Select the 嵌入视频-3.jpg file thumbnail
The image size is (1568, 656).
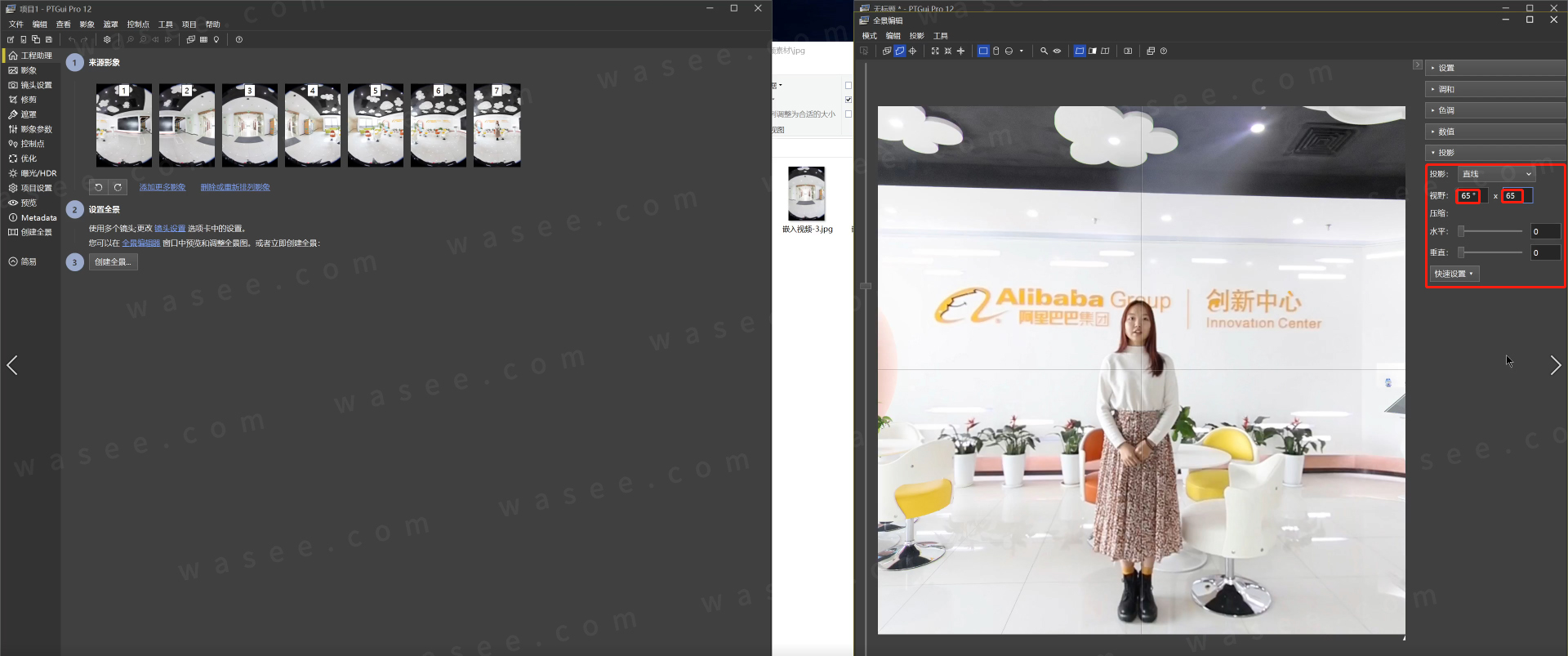(806, 194)
